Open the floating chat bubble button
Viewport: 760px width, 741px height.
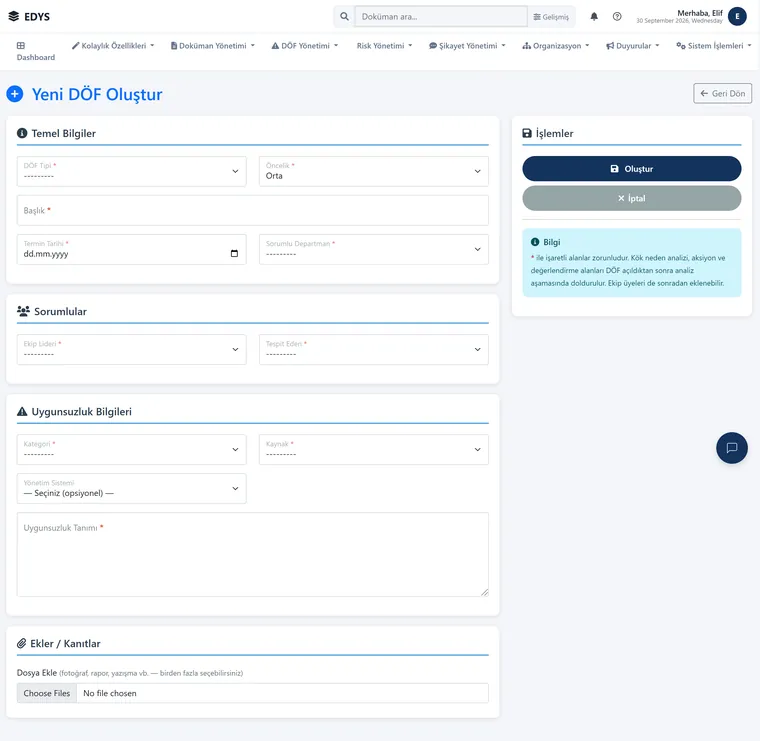[x=732, y=448]
